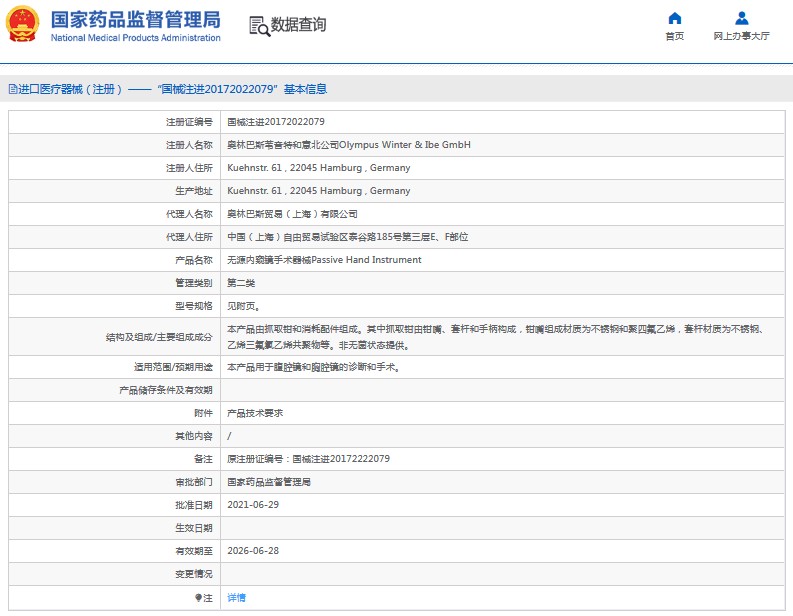This screenshot has height=616, width=793.
Task: Click the national emblem logo
Action: click(x=22, y=24)
